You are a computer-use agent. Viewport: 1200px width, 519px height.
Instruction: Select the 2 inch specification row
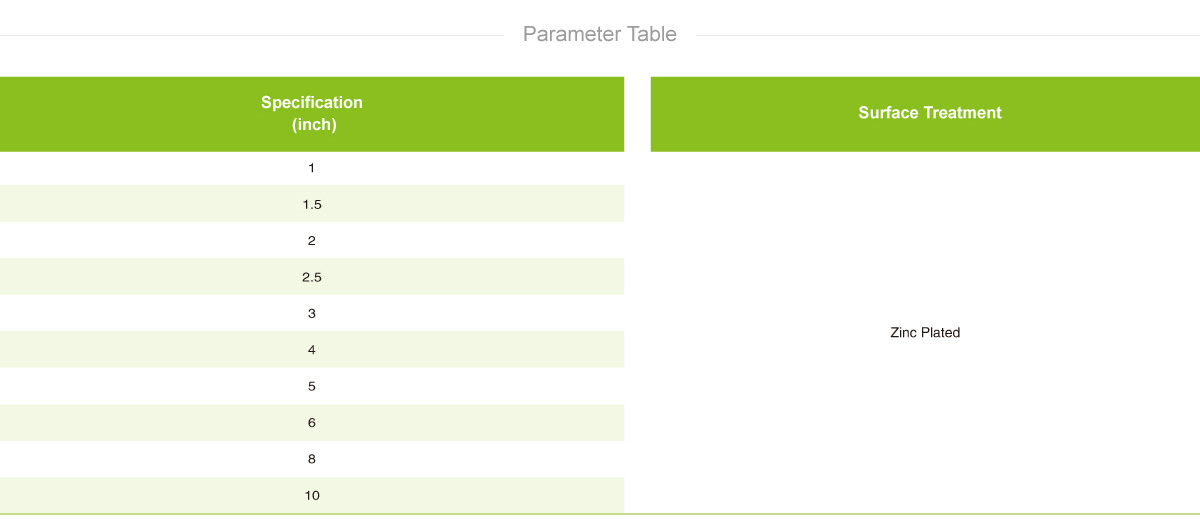[x=312, y=241]
